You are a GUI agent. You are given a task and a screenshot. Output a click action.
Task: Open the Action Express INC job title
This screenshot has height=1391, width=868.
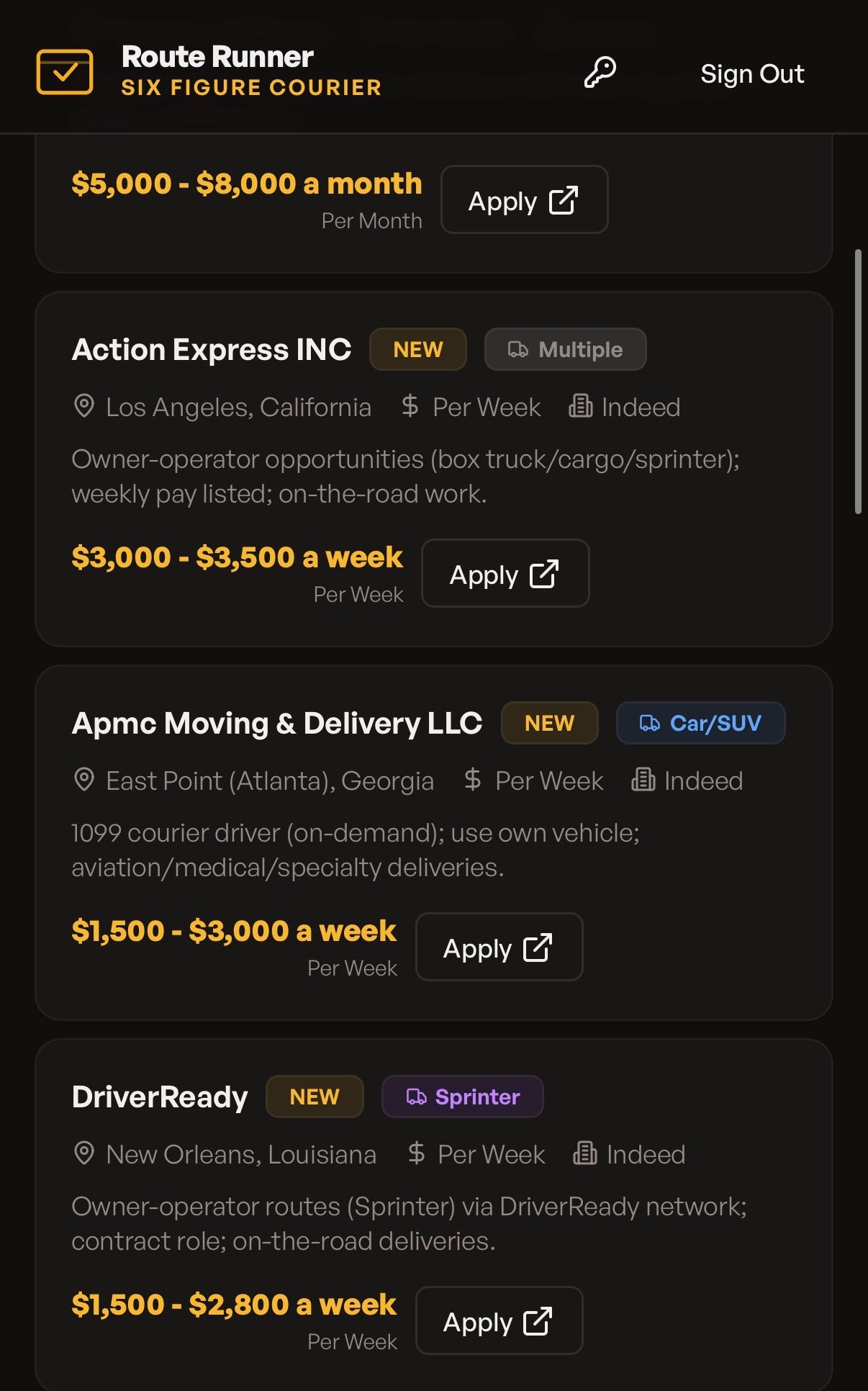(212, 350)
